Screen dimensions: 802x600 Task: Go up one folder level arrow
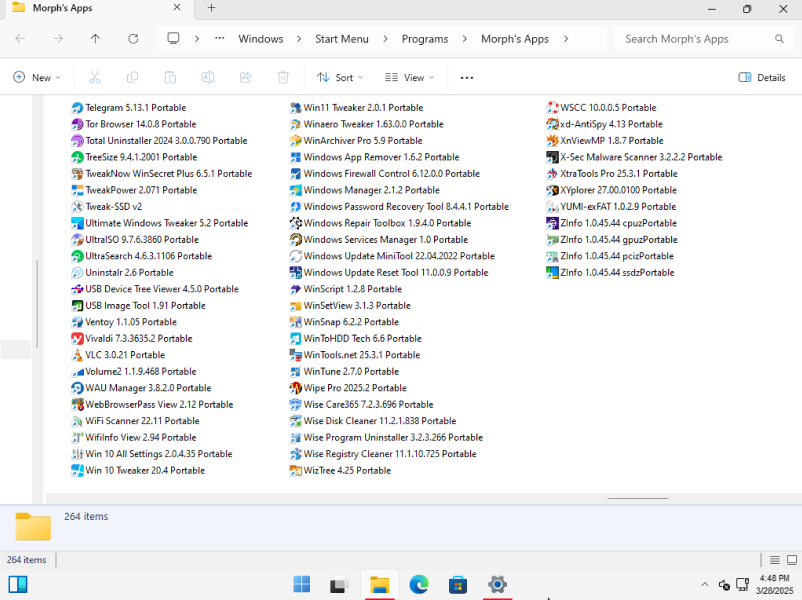pos(95,39)
